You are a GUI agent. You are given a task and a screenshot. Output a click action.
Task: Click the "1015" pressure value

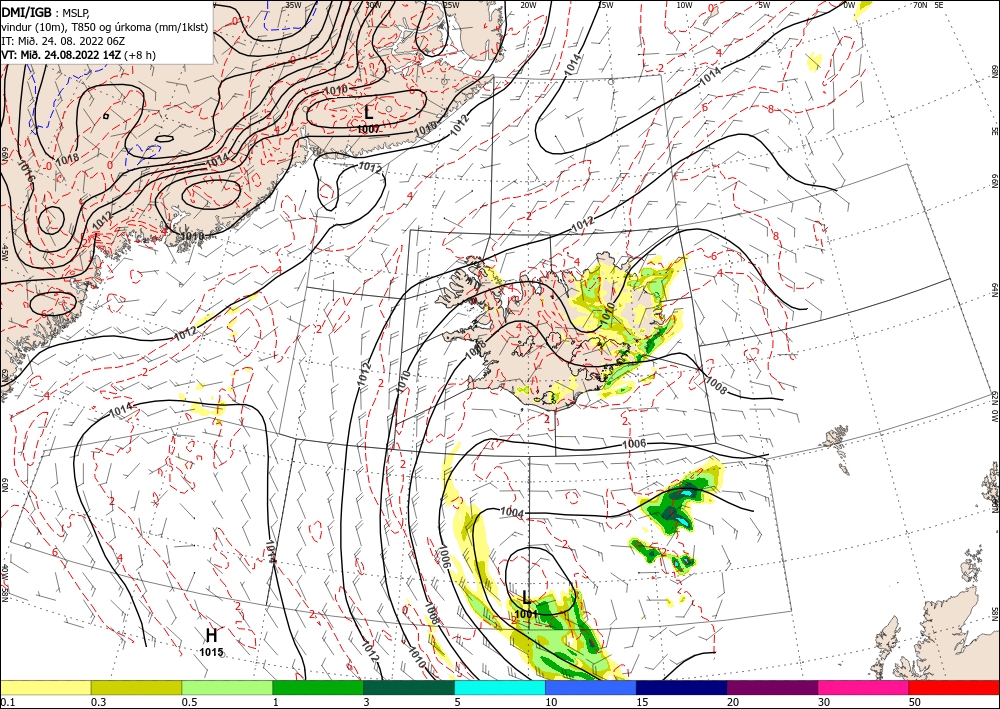[x=211, y=652]
